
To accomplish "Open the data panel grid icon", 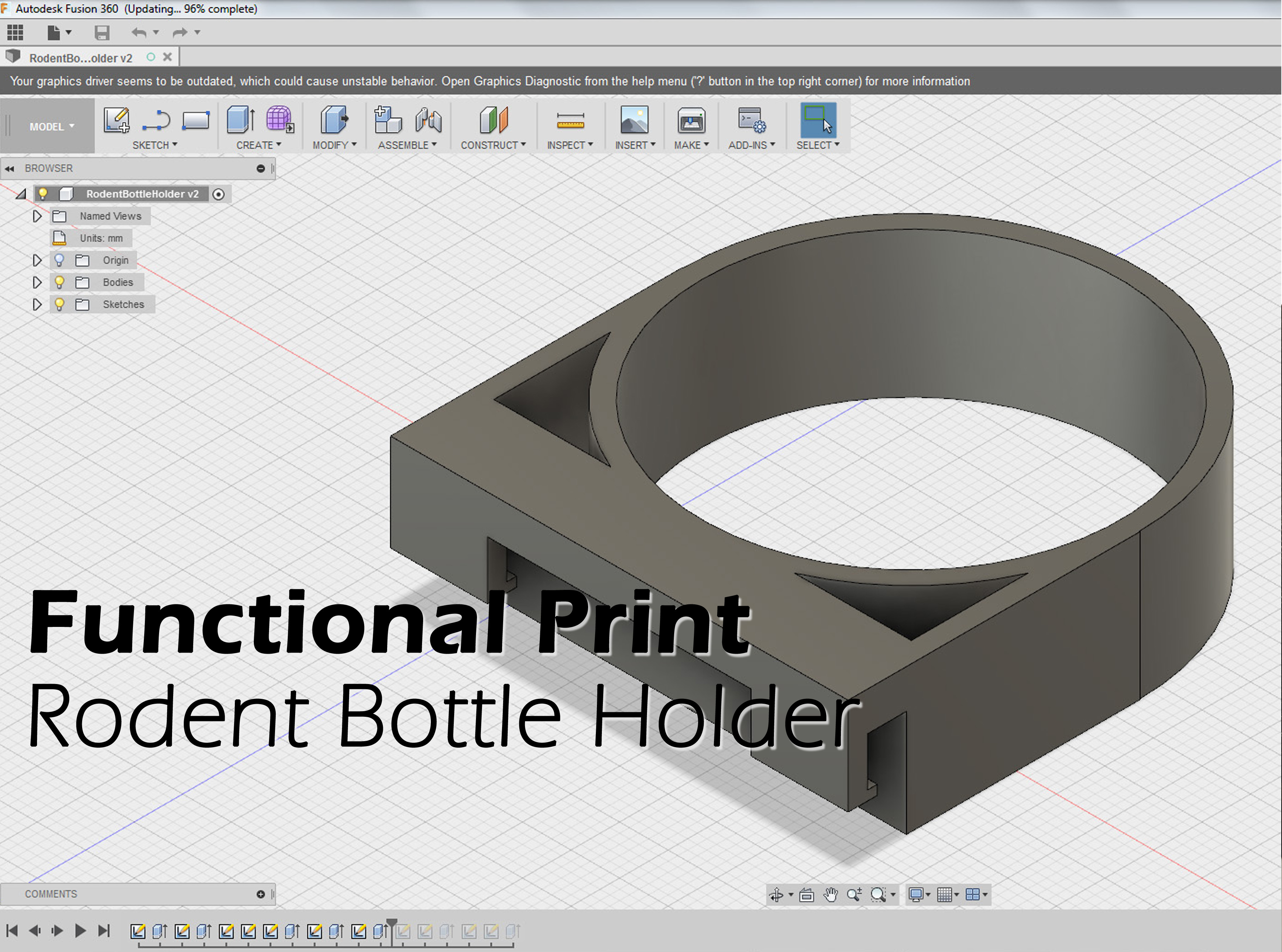I will 15,32.
